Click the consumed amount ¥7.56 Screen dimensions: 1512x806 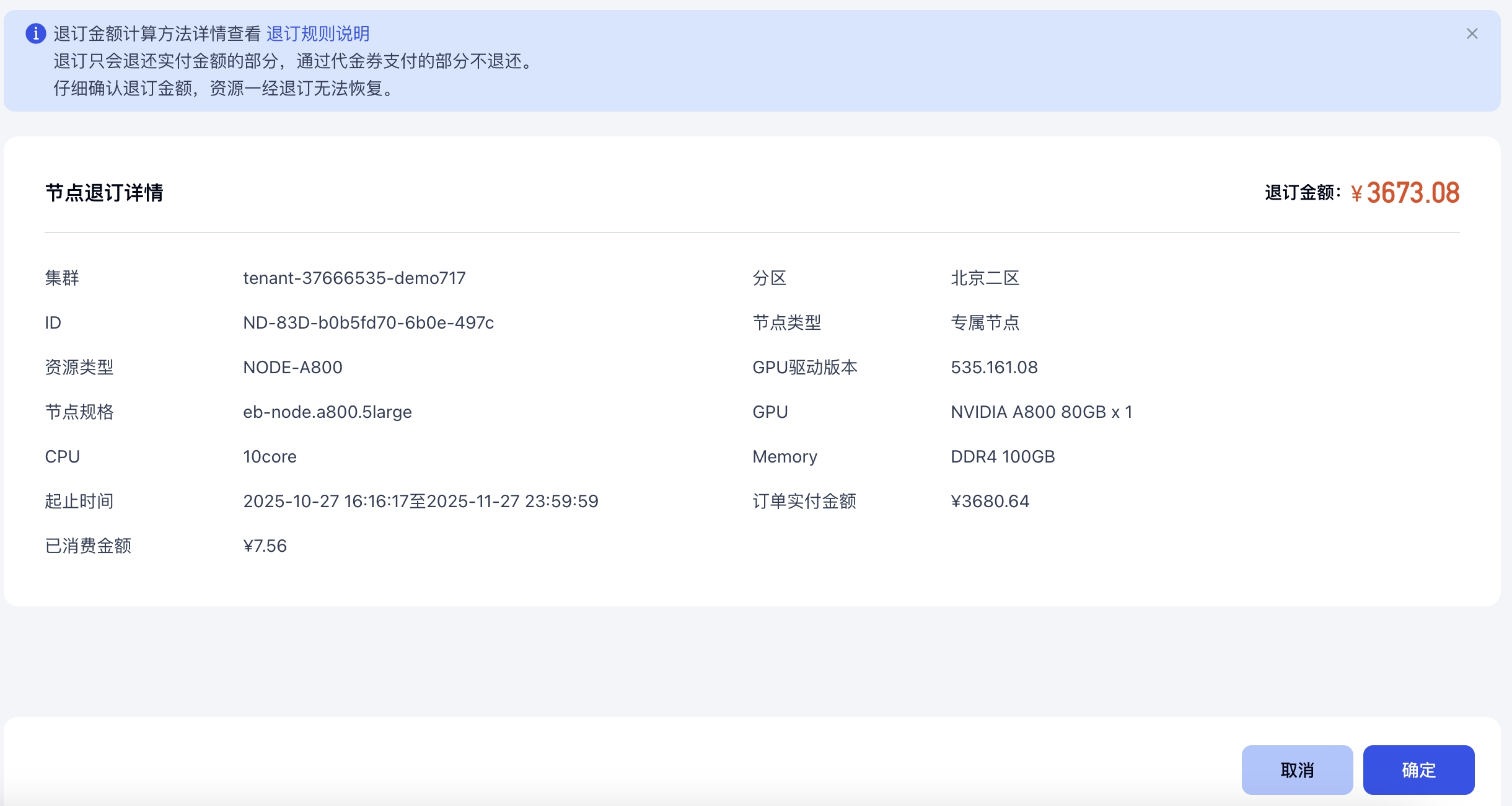[x=265, y=546]
